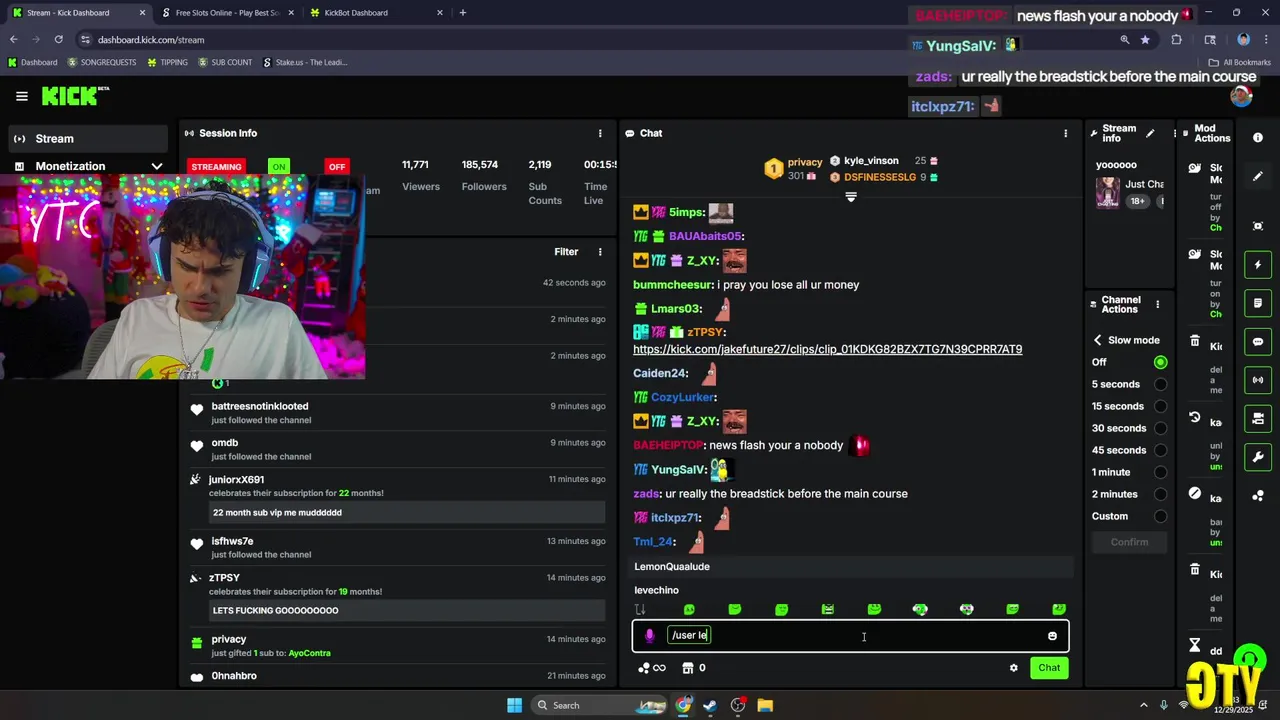Go back from the Slow mode submenu
Image resolution: width=1280 pixels, height=720 pixels.
[1097, 340]
